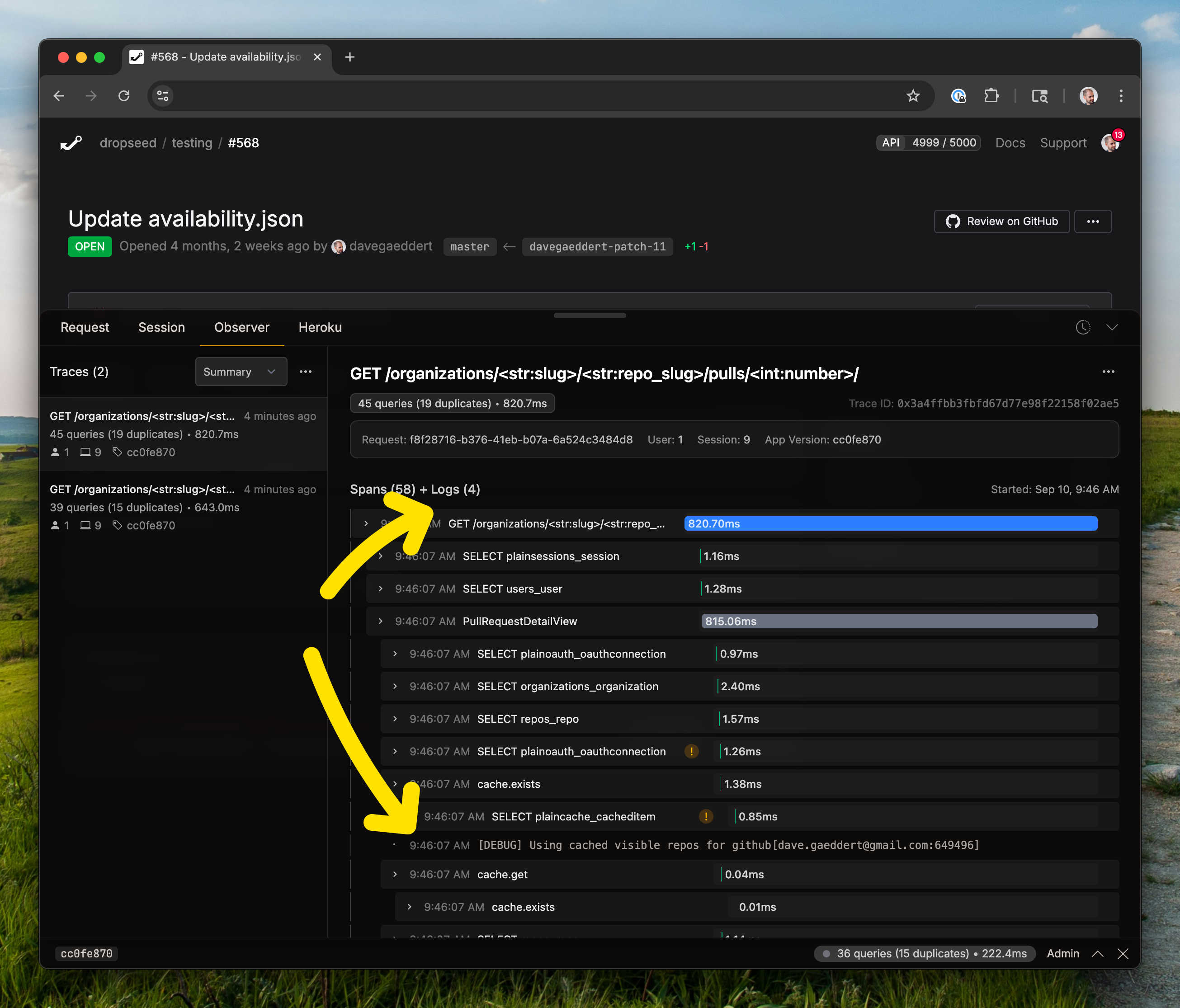Viewport: 1180px width, 1008px height.
Task: Open more options next to Review on GitHub
Action: 1092,221
